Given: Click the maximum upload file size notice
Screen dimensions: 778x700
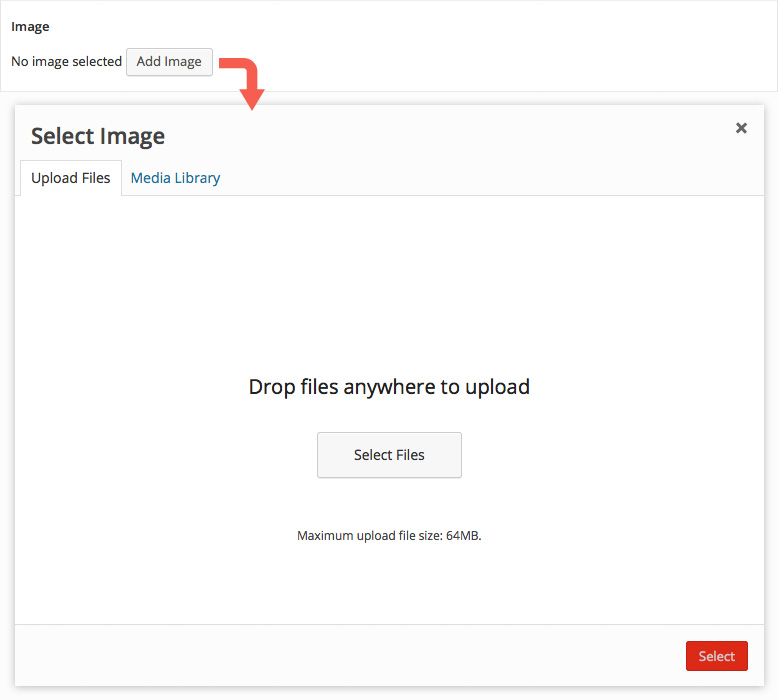Looking at the screenshot, I should (x=389, y=536).
